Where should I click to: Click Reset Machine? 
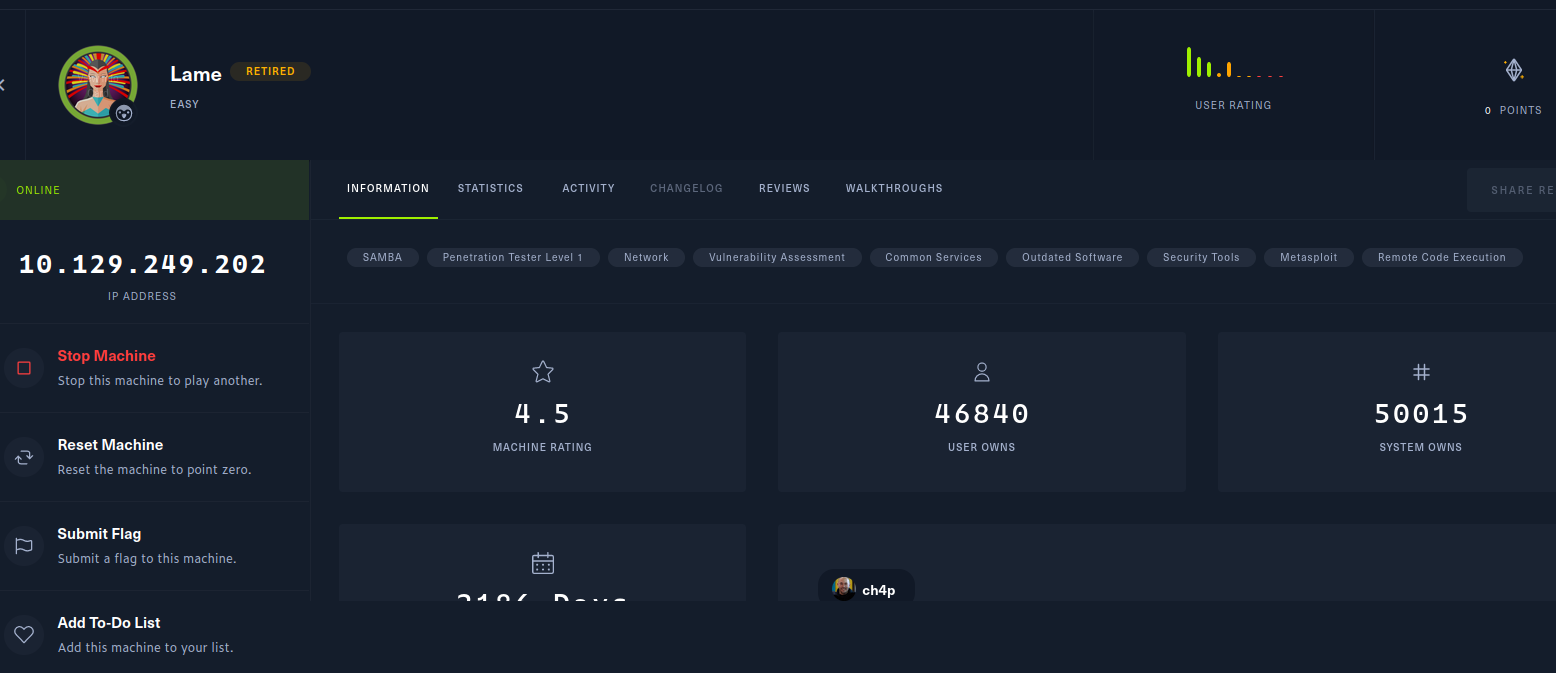(110, 445)
